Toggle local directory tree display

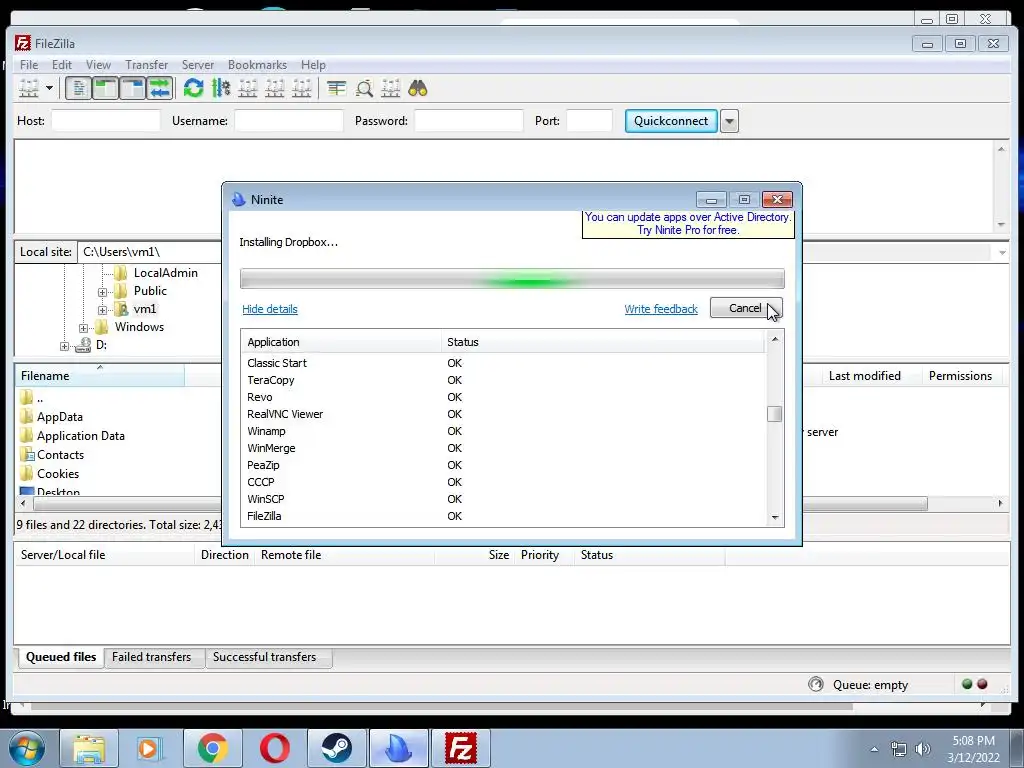pos(105,88)
